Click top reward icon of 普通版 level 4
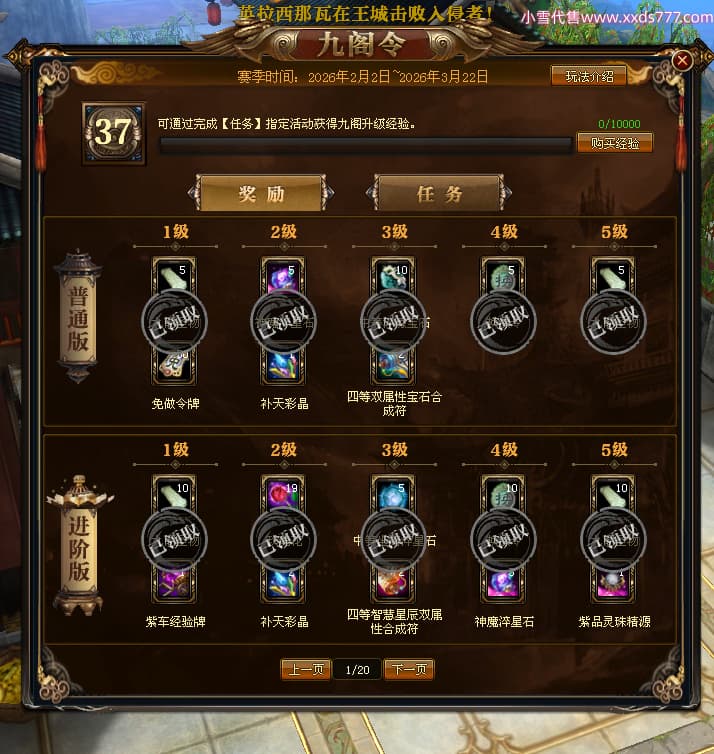The height and width of the screenshot is (754, 714). pos(503,276)
